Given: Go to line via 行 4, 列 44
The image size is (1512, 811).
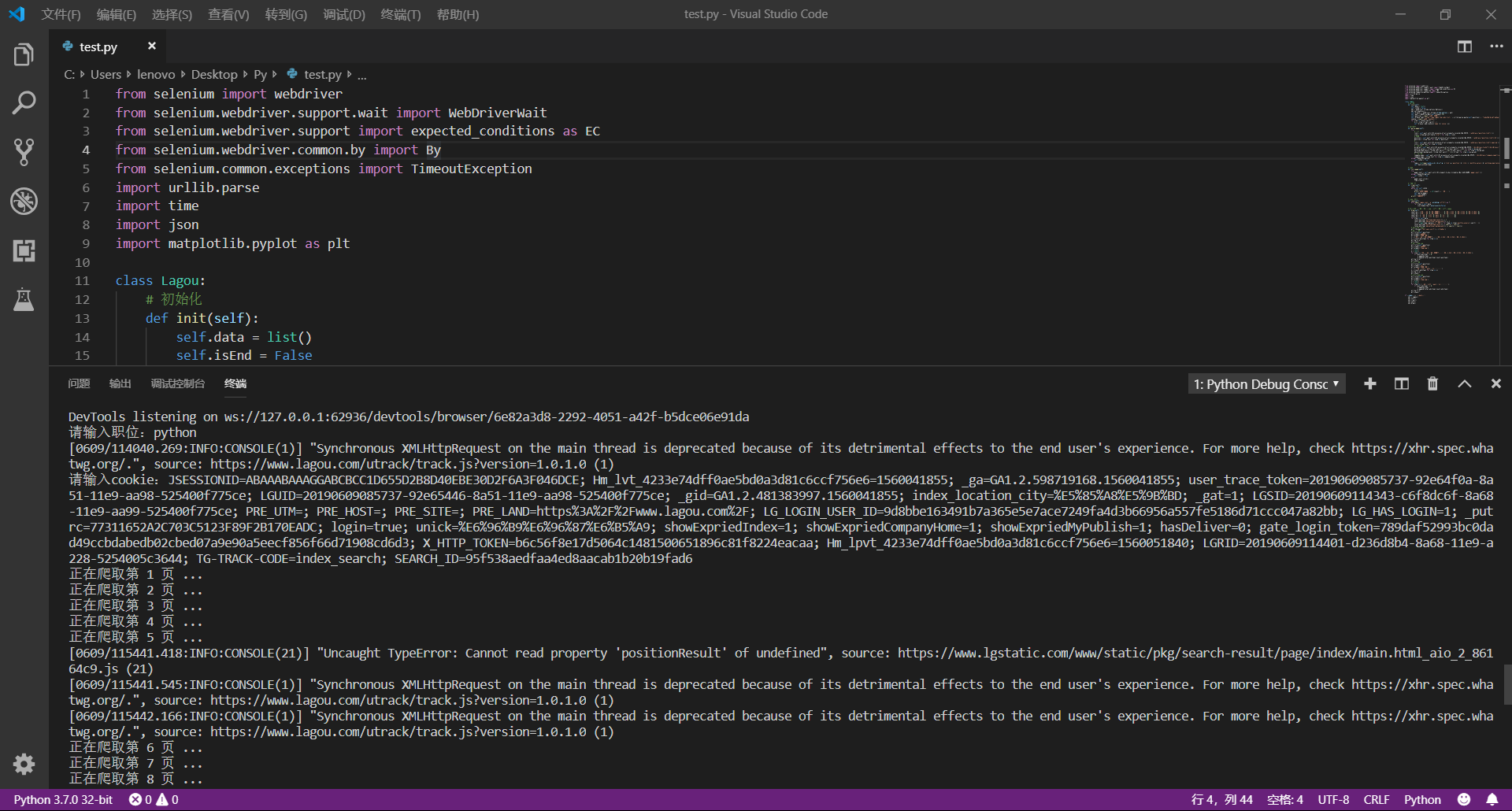Looking at the screenshot, I should (1221, 799).
